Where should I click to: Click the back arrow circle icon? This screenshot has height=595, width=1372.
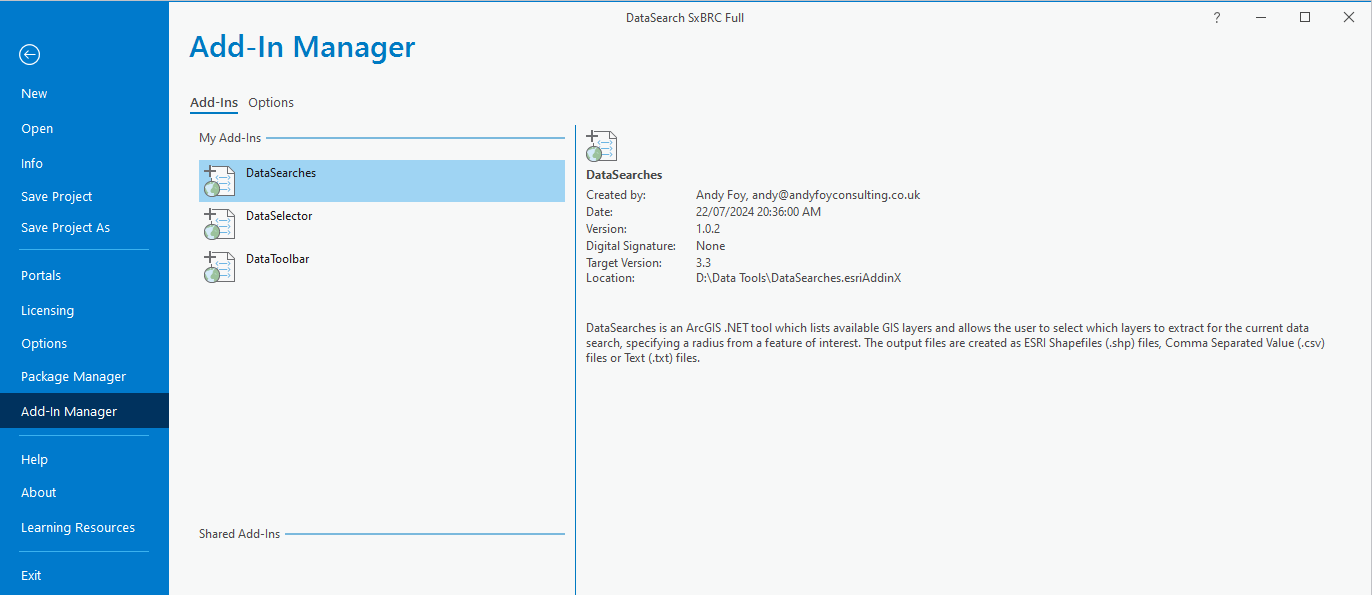(30, 54)
